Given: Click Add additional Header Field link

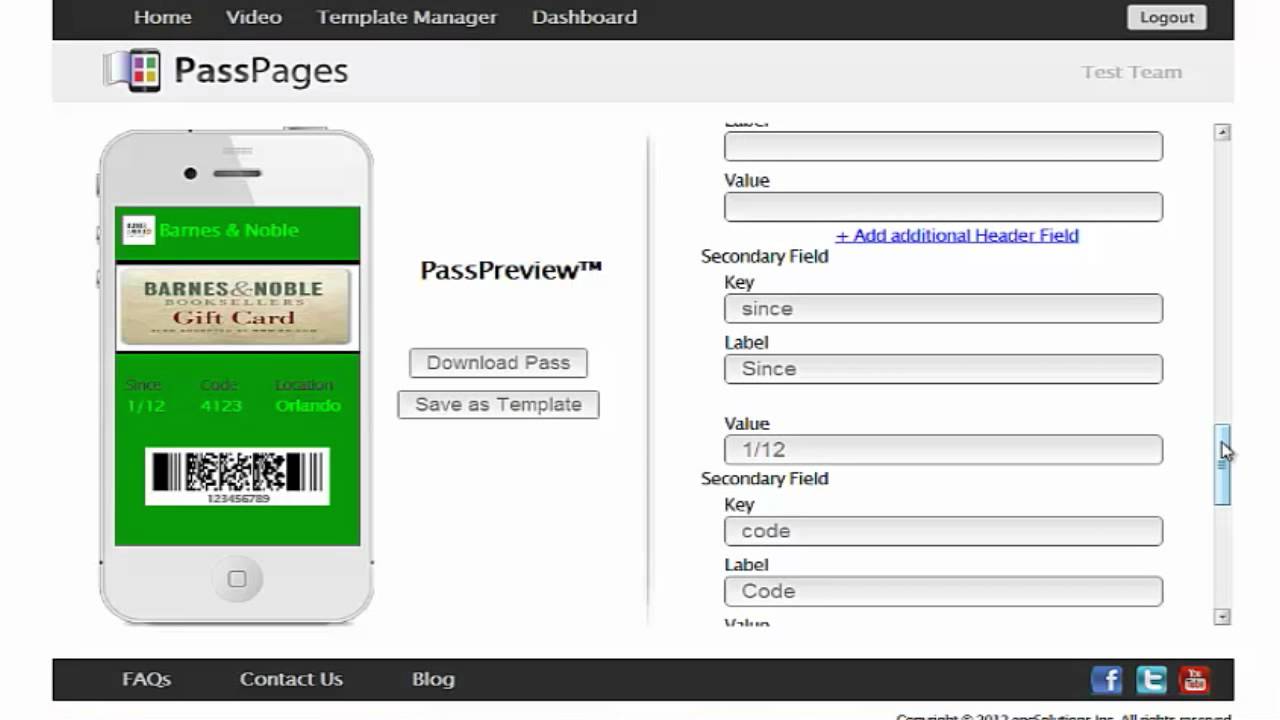Looking at the screenshot, I should pos(957,236).
